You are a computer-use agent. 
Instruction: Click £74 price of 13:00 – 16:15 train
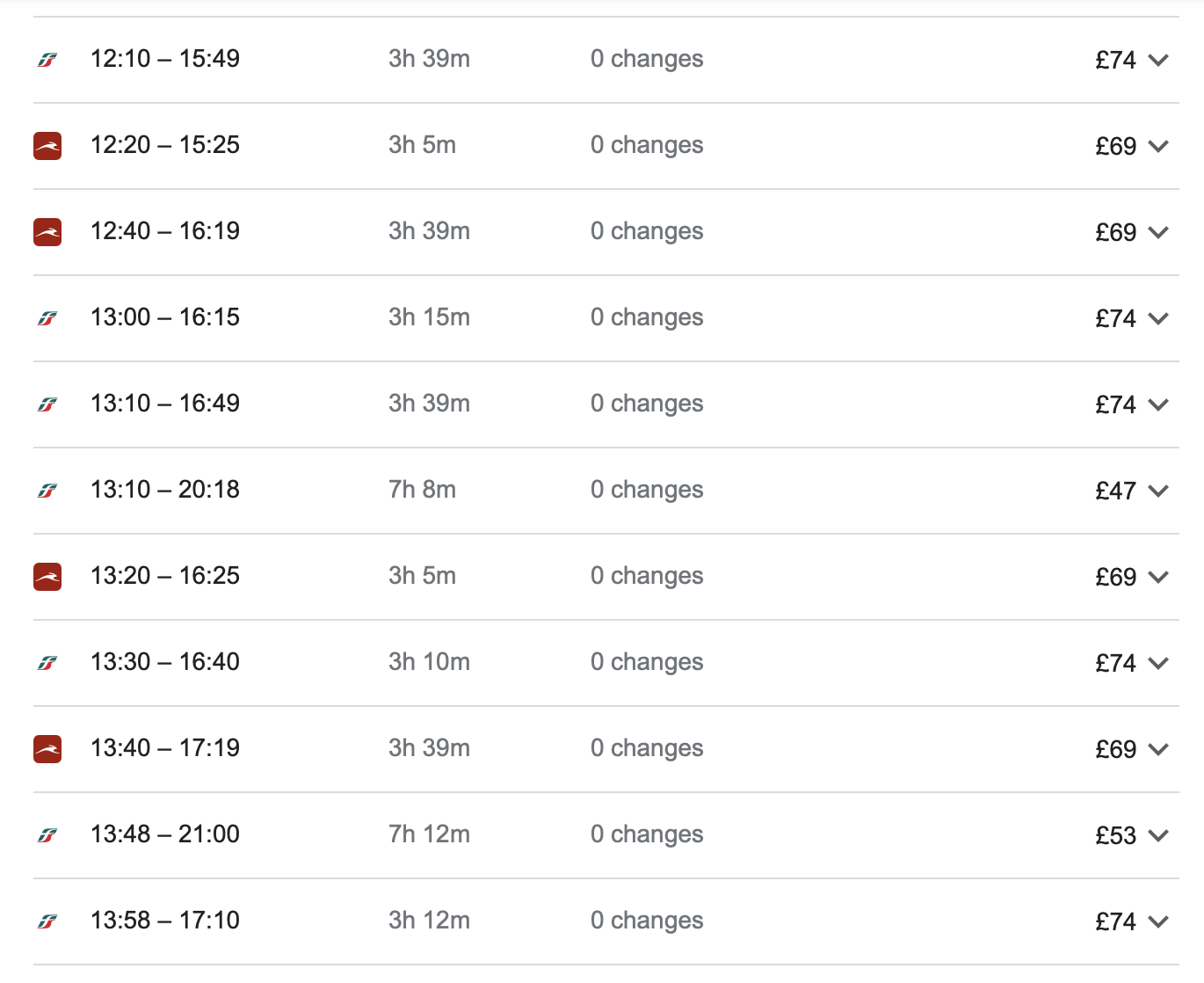(x=1116, y=318)
